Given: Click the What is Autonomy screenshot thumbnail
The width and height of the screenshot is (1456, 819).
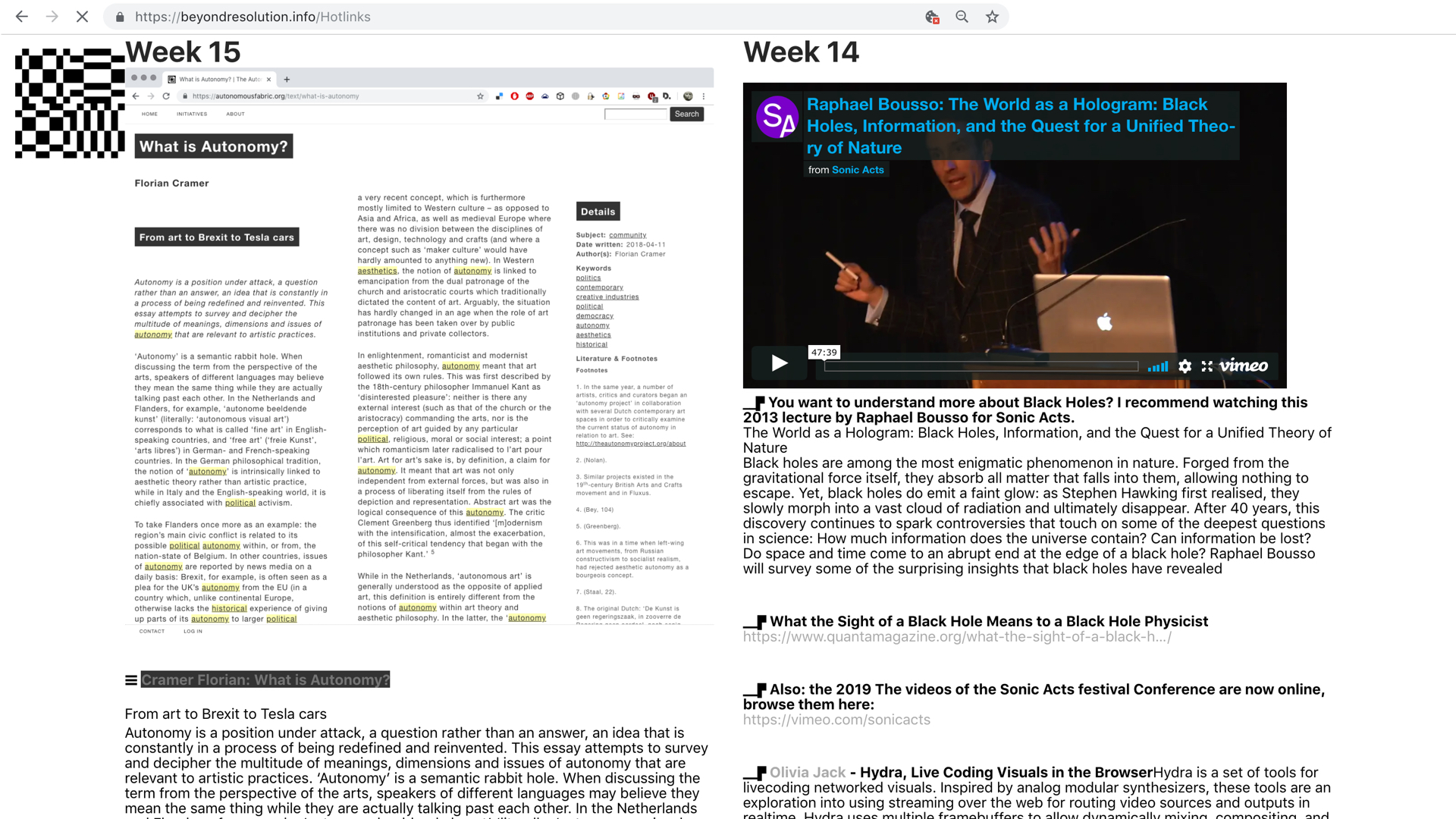Looking at the screenshot, I should 419,349.
